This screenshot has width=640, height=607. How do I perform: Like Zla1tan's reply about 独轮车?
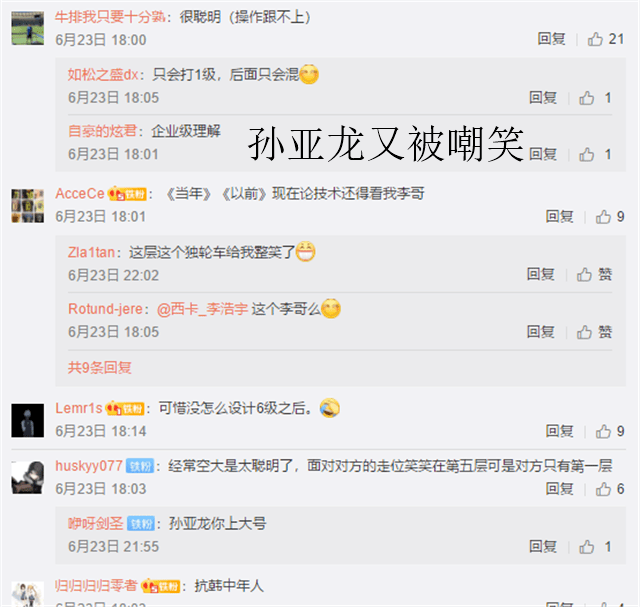[x=594, y=274]
